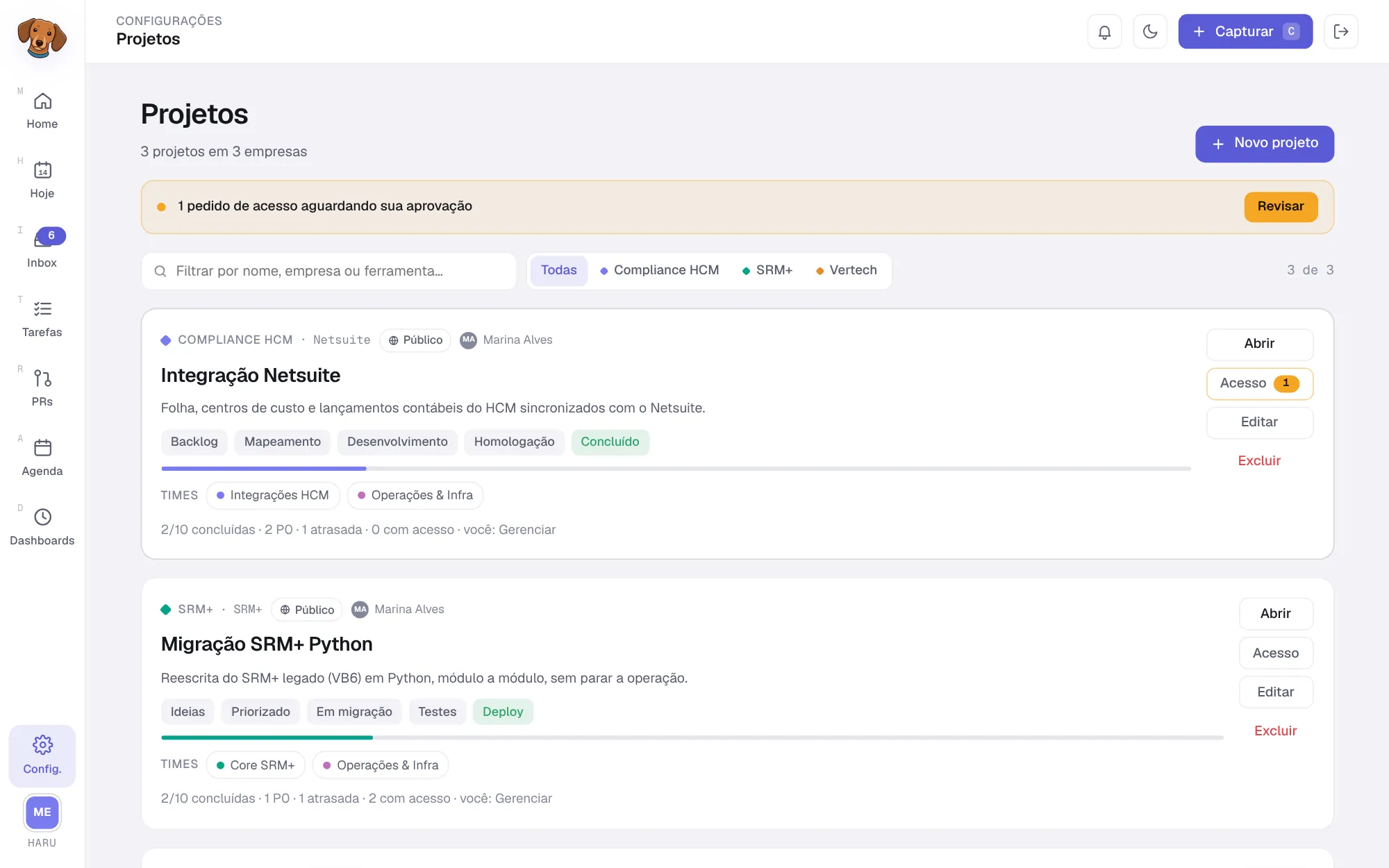Filter by Compliance HCM company
The width and height of the screenshot is (1389, 868).
point(659,270)
